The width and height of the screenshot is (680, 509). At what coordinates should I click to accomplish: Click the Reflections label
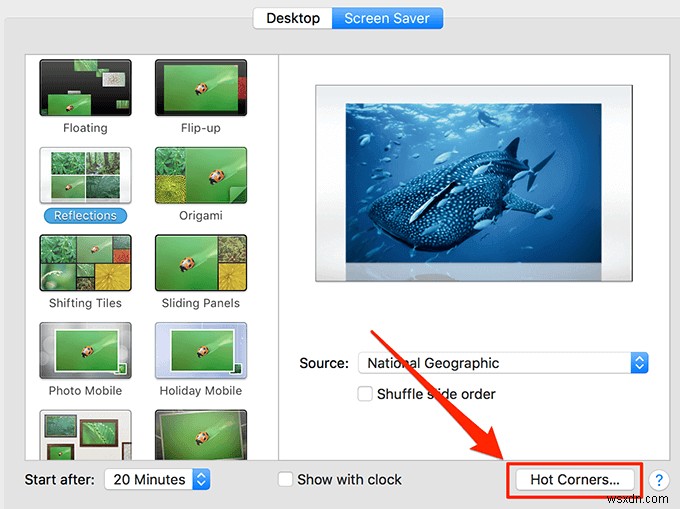coord(85,215)
